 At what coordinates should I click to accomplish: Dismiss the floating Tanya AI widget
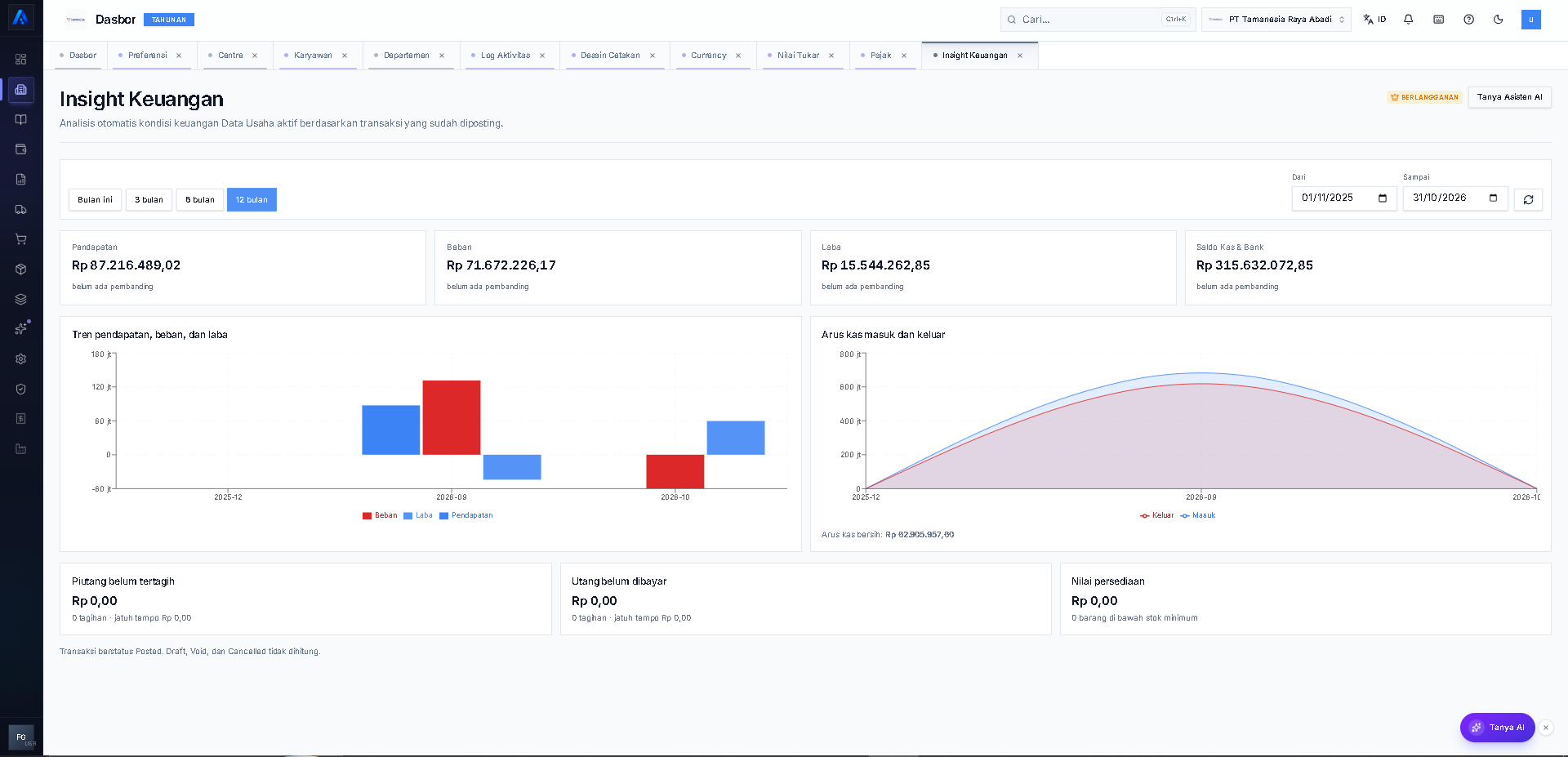pyautogui.click(x=1546, y=728)
